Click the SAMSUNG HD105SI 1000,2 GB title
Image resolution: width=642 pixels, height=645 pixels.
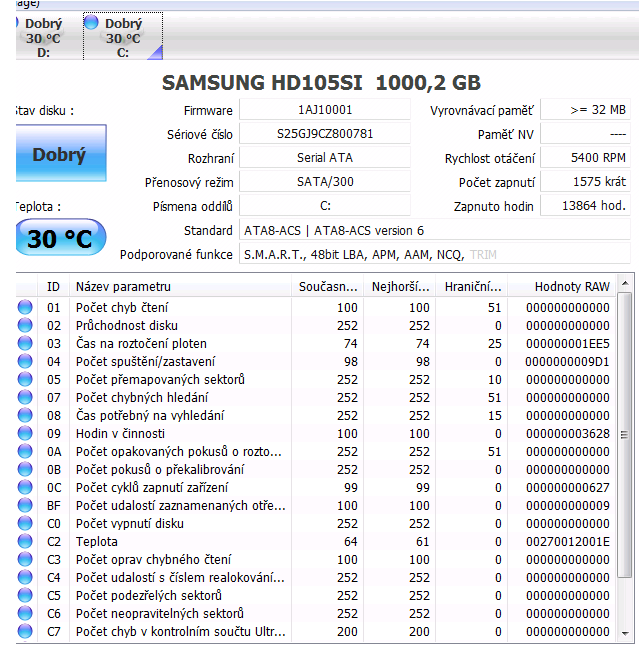pos(321,83)
